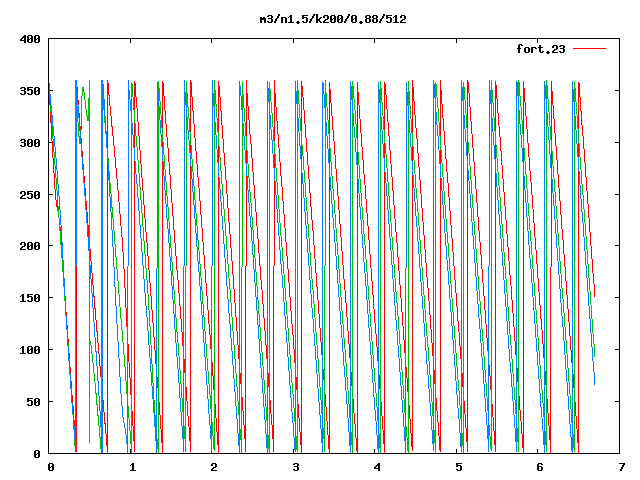
Task: Click the red legend line sample
Action: [x=589, y=49]
